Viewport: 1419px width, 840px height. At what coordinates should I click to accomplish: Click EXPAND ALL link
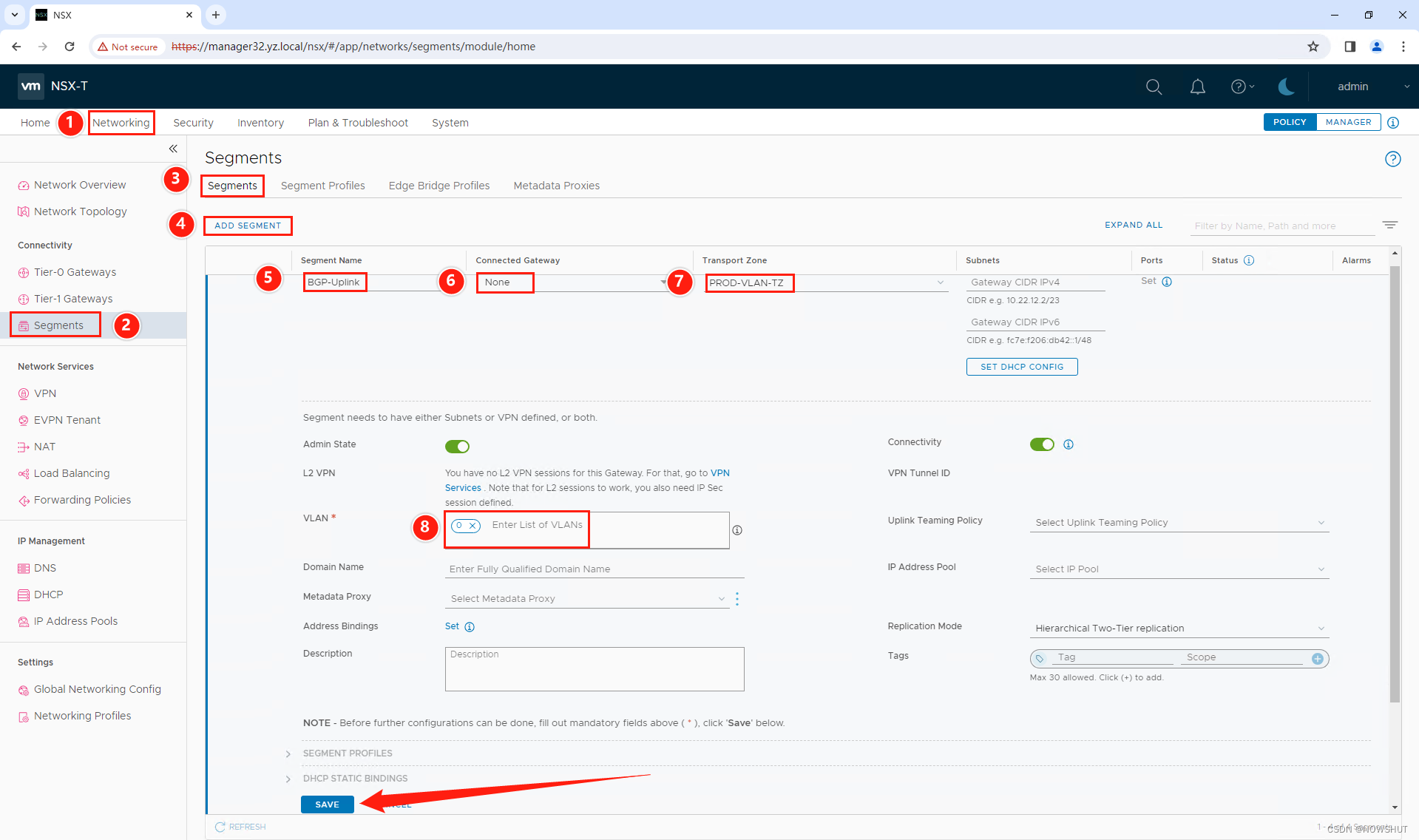click(x=1134, y=225)
